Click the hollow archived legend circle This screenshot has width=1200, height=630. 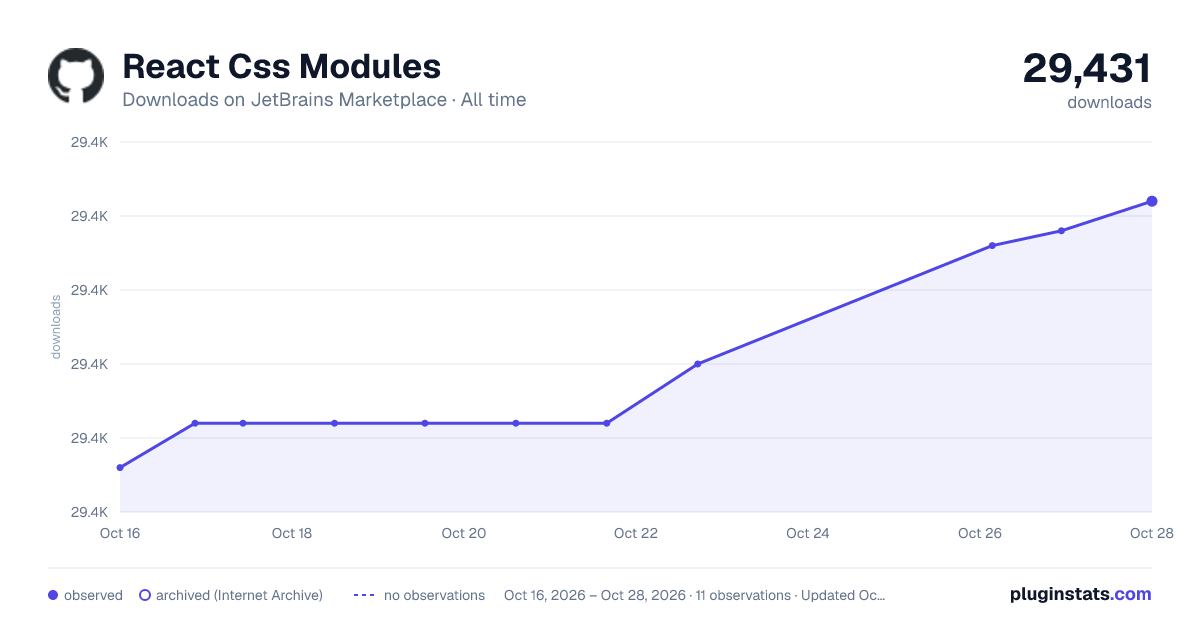click(x=144, y=595)
